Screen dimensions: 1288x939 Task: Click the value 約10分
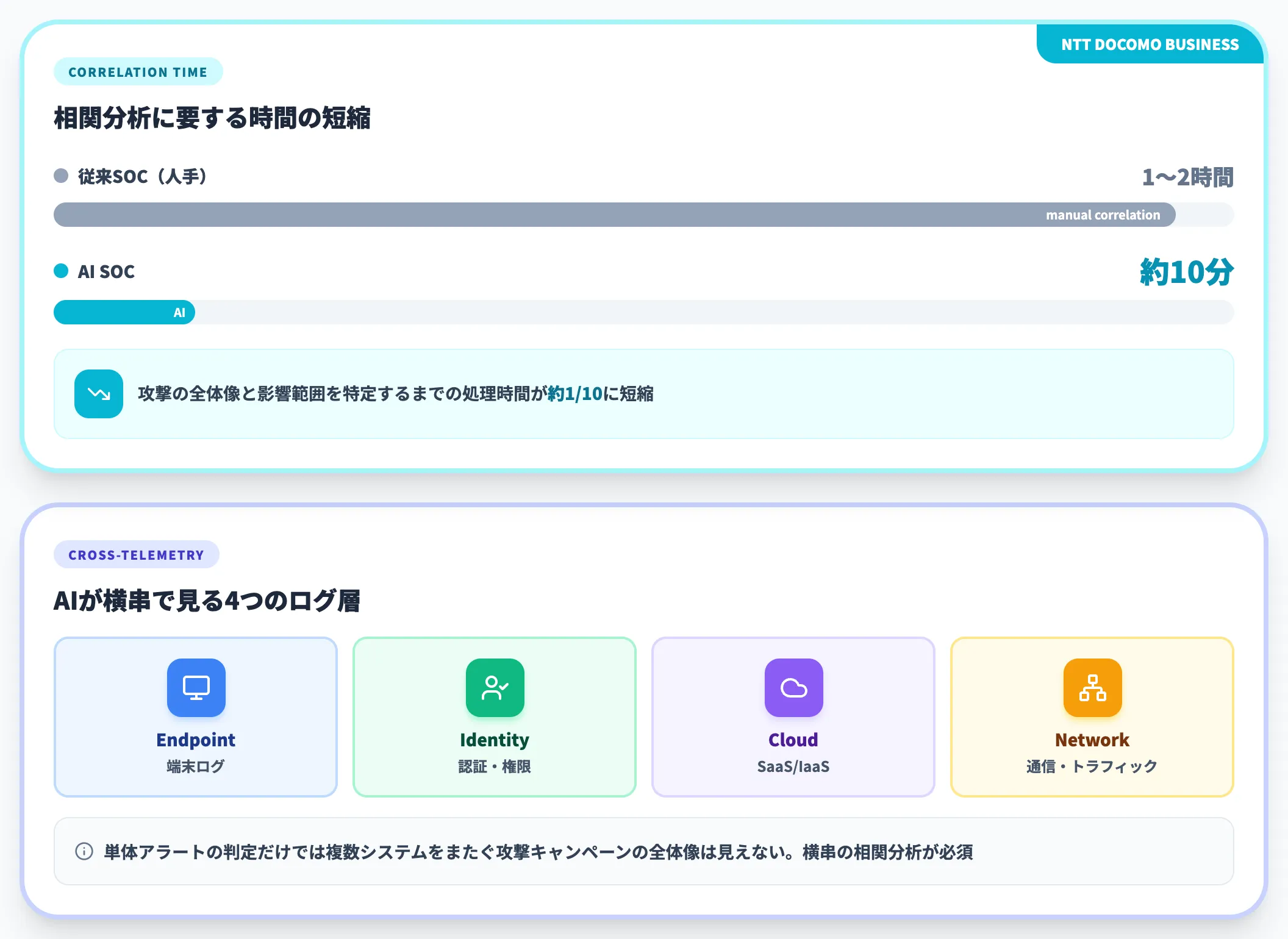point(1187,272)
